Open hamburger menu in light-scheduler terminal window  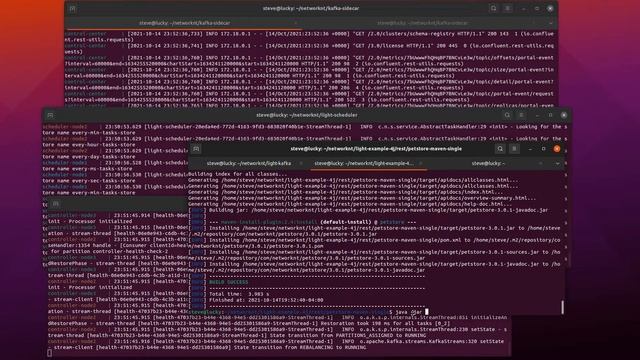(x=522, y=116)
